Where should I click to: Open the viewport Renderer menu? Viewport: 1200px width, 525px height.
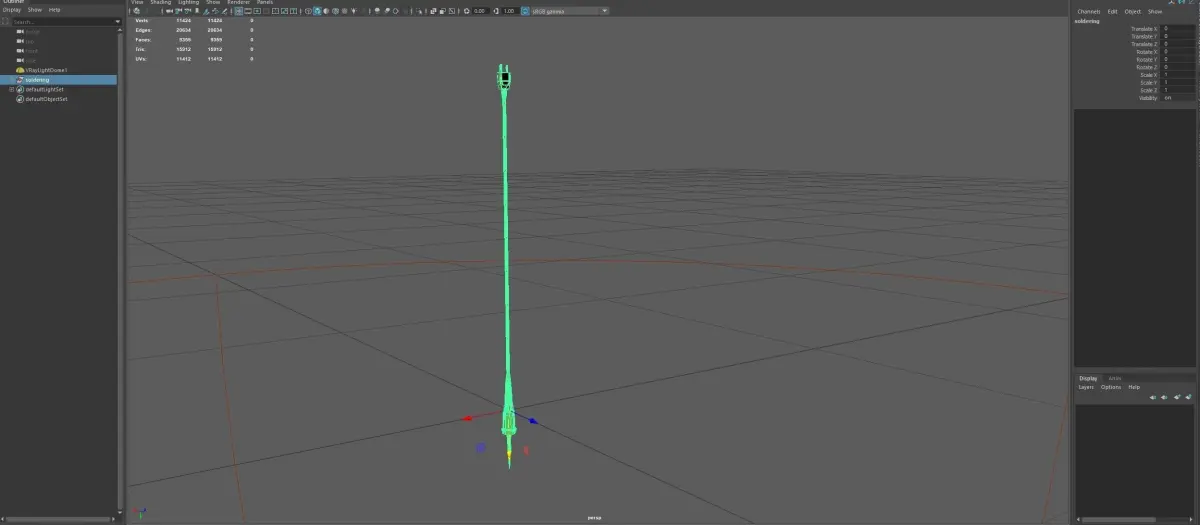tap(238, 2)
